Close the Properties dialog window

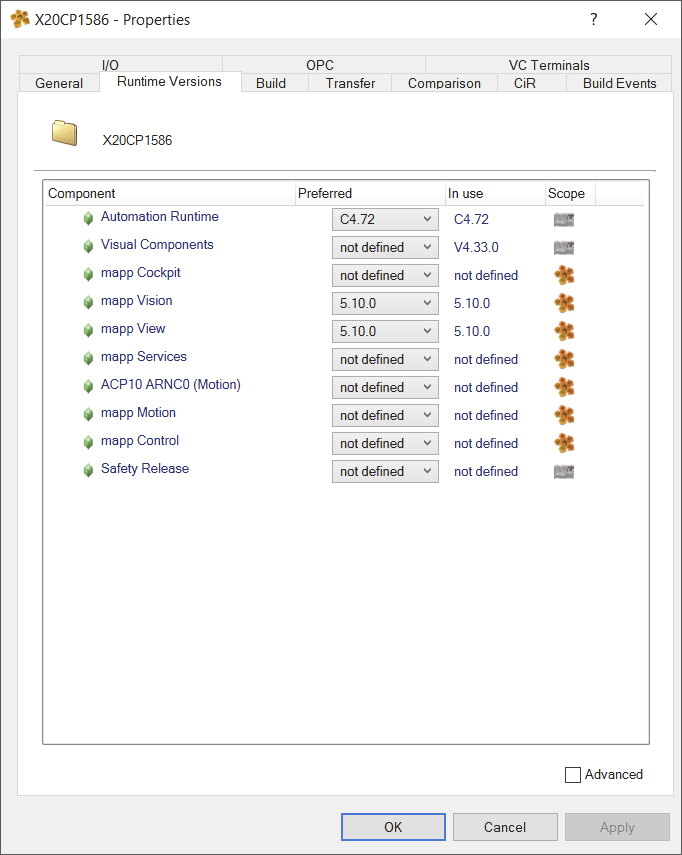pyautogui.click(x=651, y=19)
